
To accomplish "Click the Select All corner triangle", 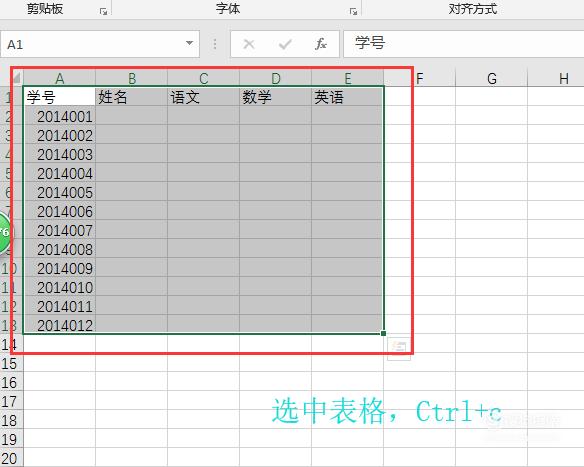I will [17, 78].
